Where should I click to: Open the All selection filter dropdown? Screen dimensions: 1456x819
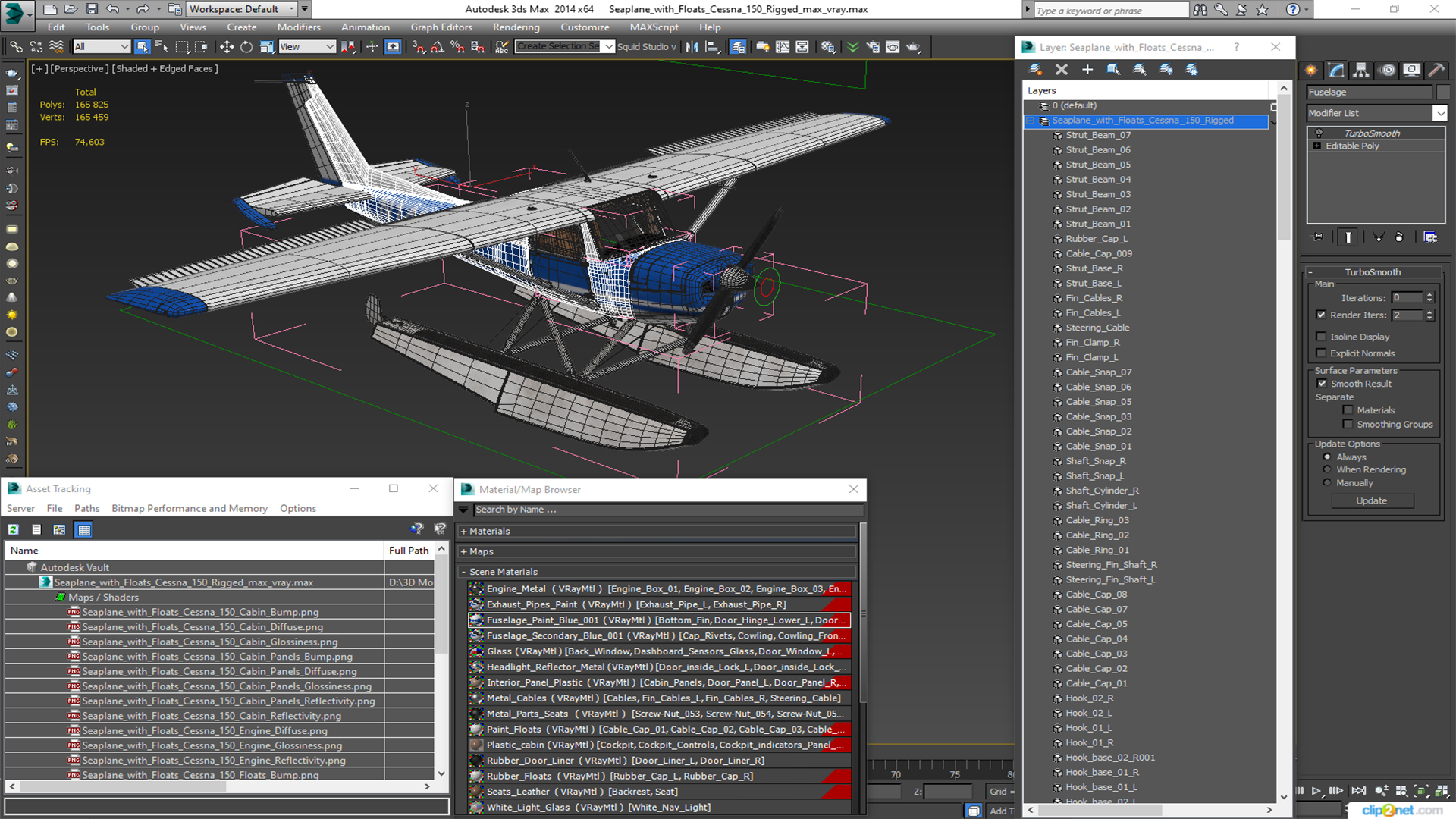(x=102, y=47)
